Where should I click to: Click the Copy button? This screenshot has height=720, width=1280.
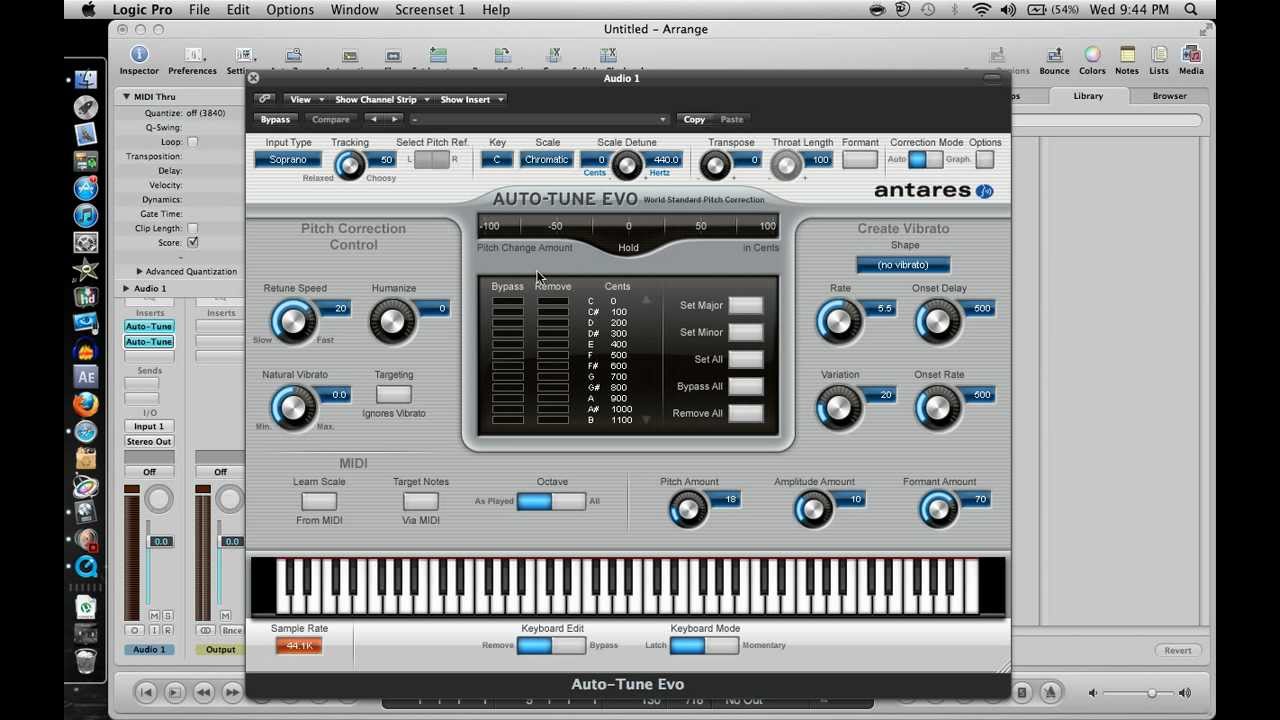(694, 120)
